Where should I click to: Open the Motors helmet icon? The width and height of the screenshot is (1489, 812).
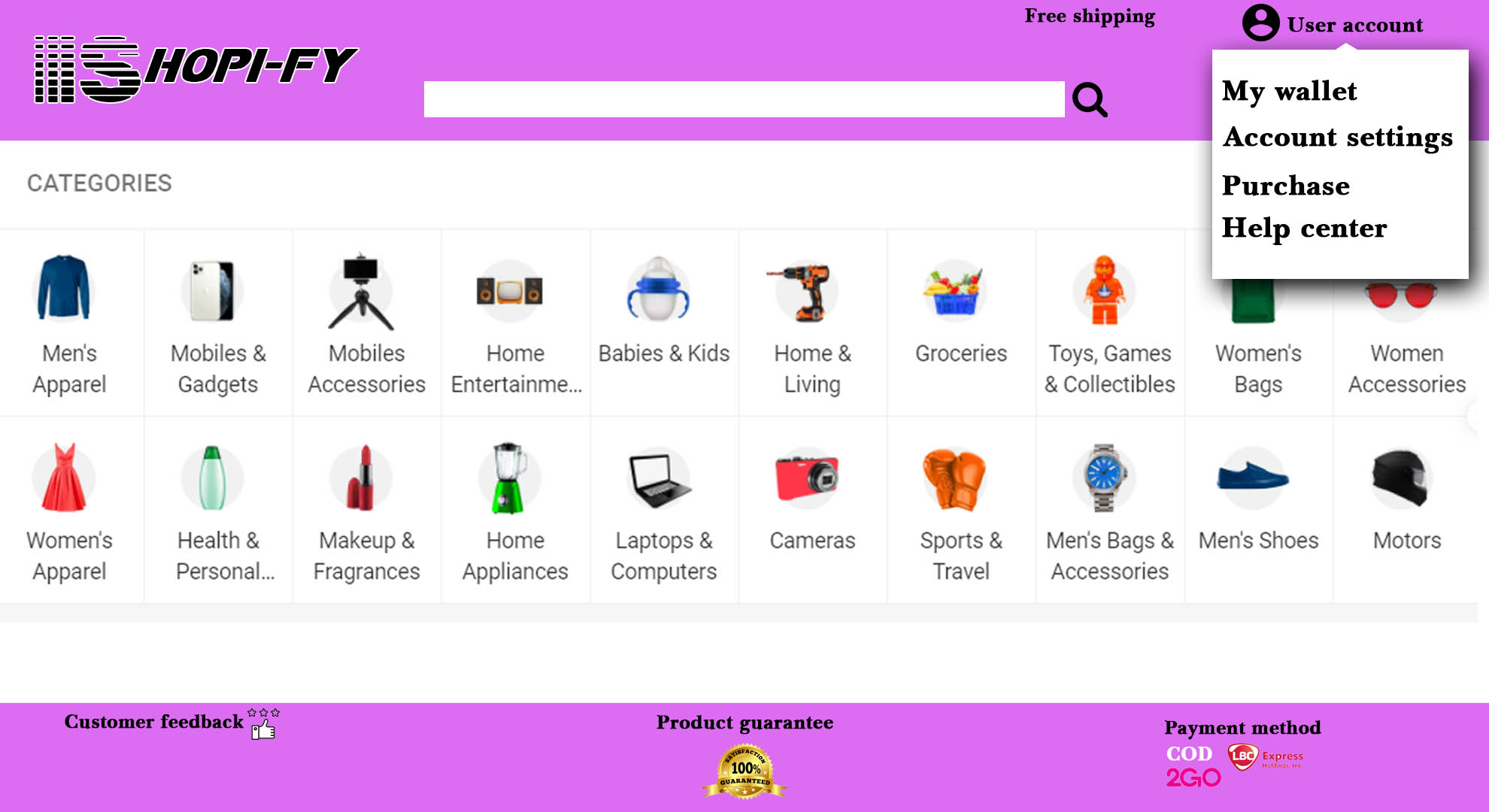[x=1400, y=478]
